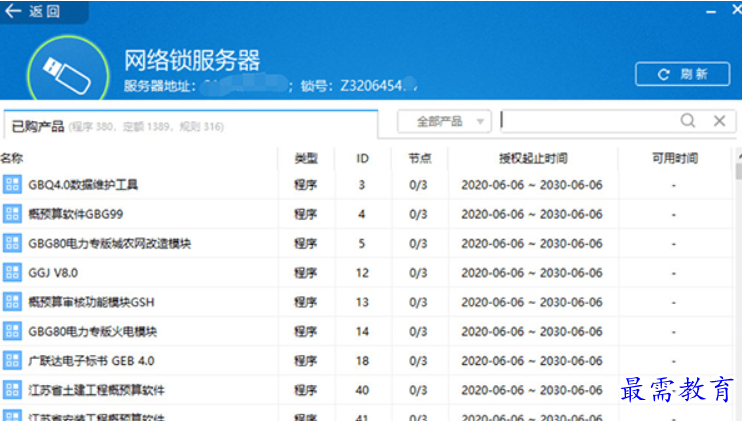
Task: Select the 广联达电子标书 GEB 4.0 row name
Action: pyautogui.click(x=91, y=361)
